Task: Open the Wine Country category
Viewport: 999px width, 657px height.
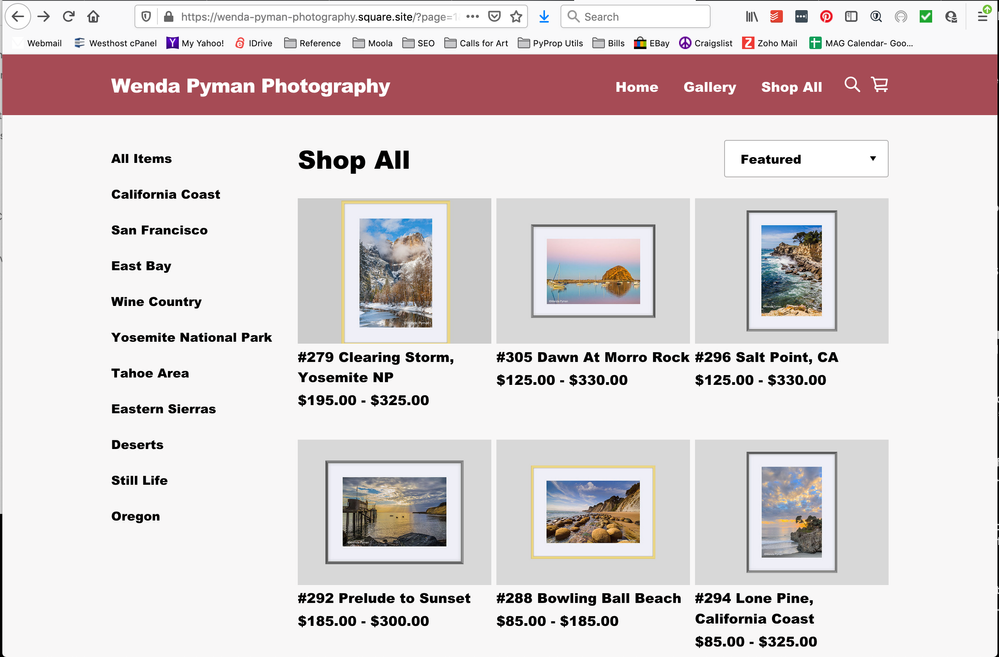Action: (x=156, y=301)
